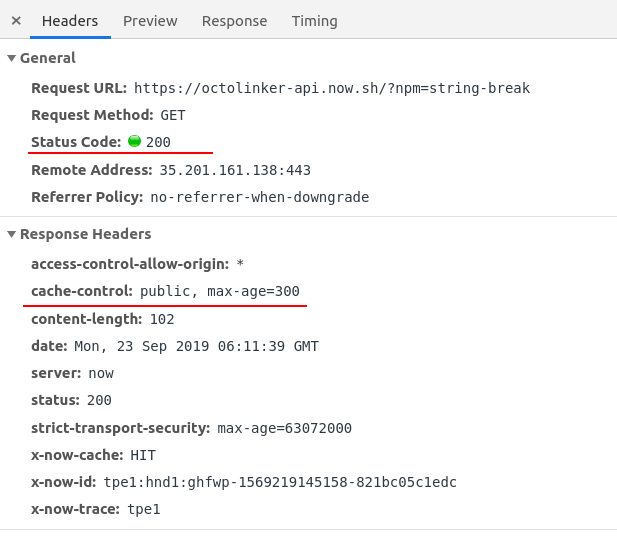Viewport: 617px width, 538px height.
Task: Click the date header value
Action: [194, 346]
